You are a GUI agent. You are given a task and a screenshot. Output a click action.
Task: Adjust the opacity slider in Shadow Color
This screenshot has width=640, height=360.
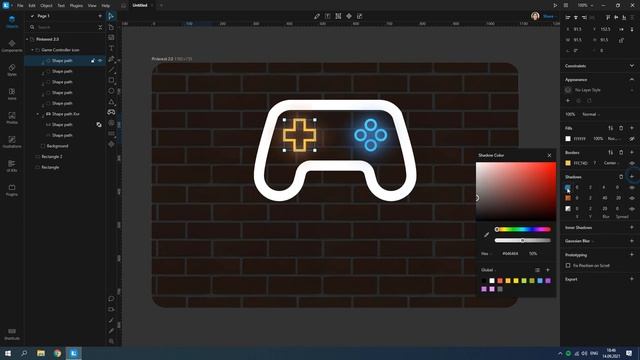click(523, 240)
